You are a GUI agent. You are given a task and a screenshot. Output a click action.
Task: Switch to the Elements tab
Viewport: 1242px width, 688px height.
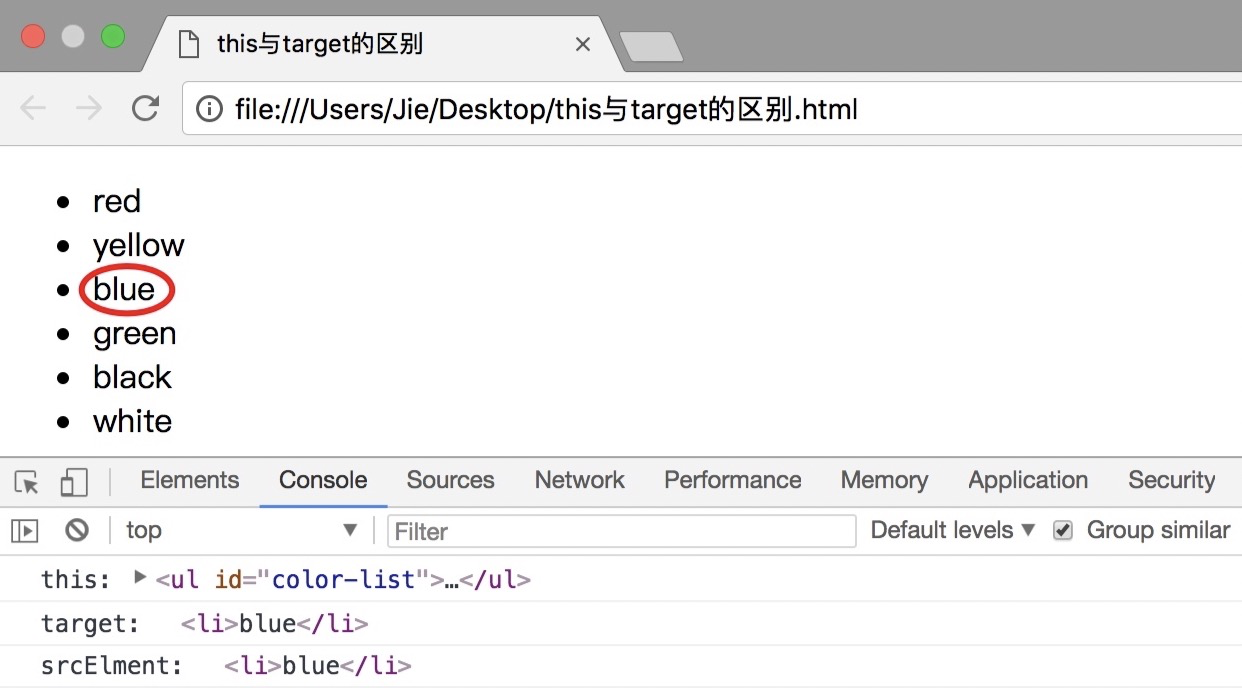(x=190, y=480)
